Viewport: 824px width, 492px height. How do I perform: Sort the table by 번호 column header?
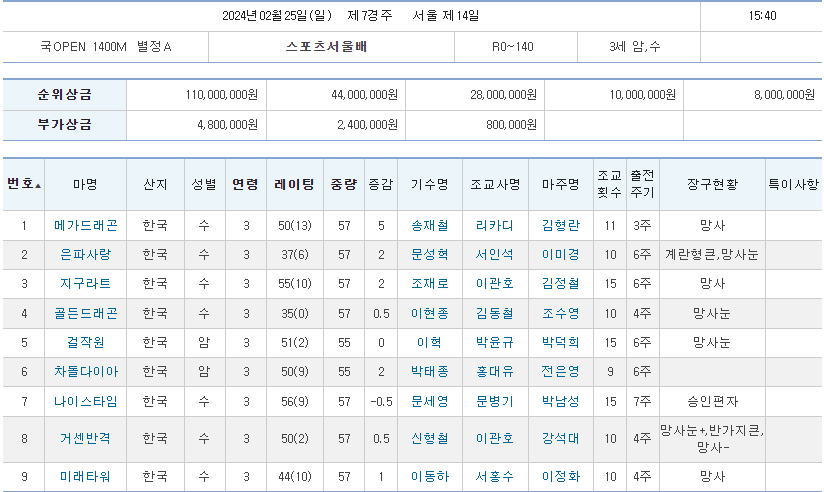pos(24,184)
